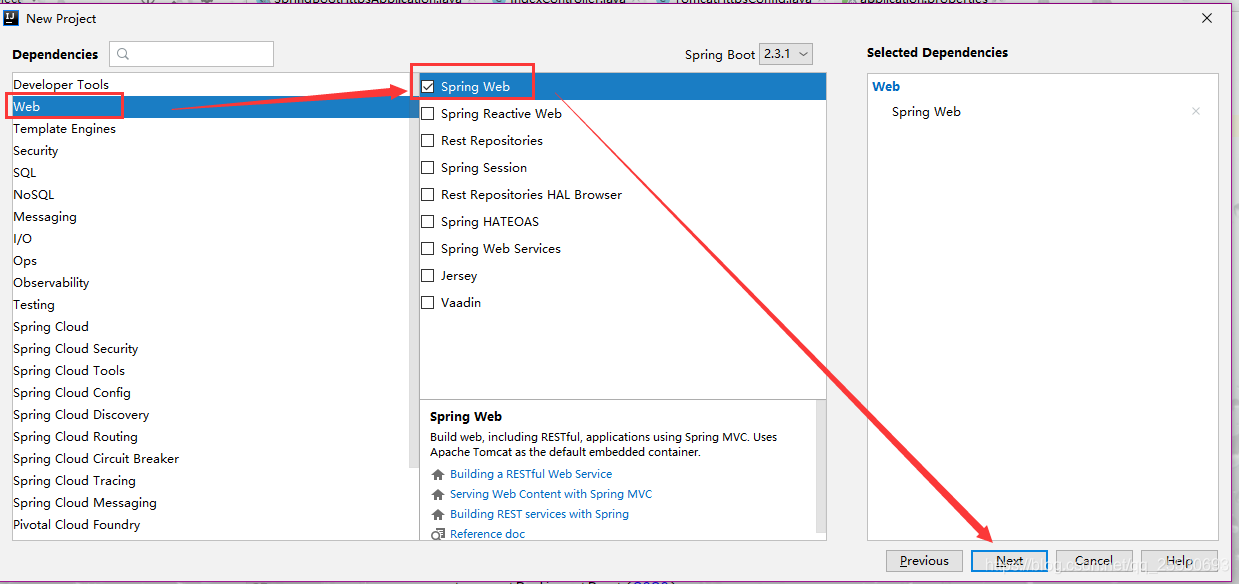Tick the Spring Session checkbox
The image size is (1239, 584).
point(428,168)
